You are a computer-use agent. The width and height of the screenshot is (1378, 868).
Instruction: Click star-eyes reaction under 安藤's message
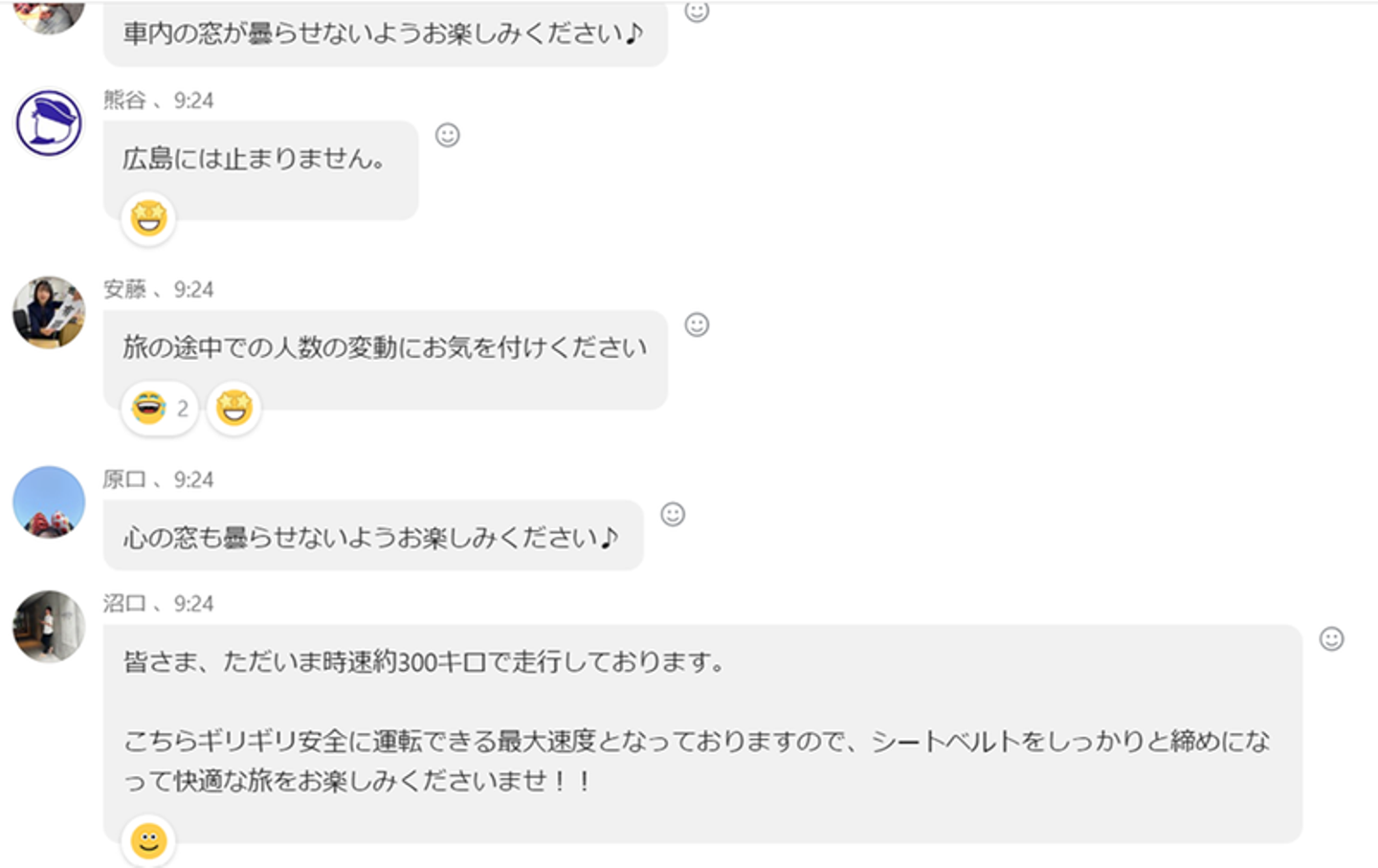click(x=233, y=409)
